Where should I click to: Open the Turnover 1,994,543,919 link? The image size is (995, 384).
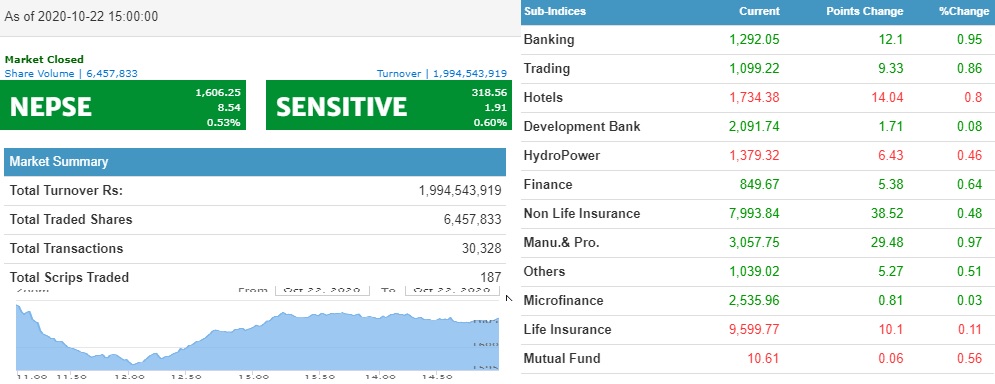pyautogui.click(x=442, y=74)
